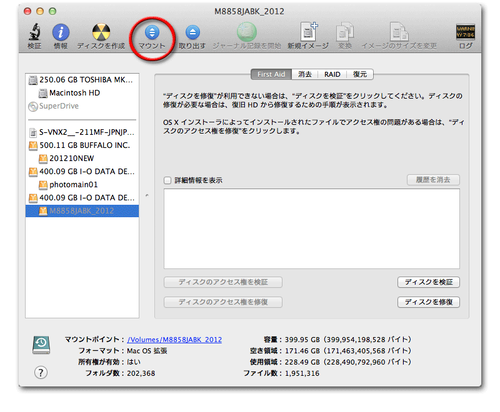Click the Time Machine volume icon at bottom
This screenshot has height=412, width=500.
41,345
